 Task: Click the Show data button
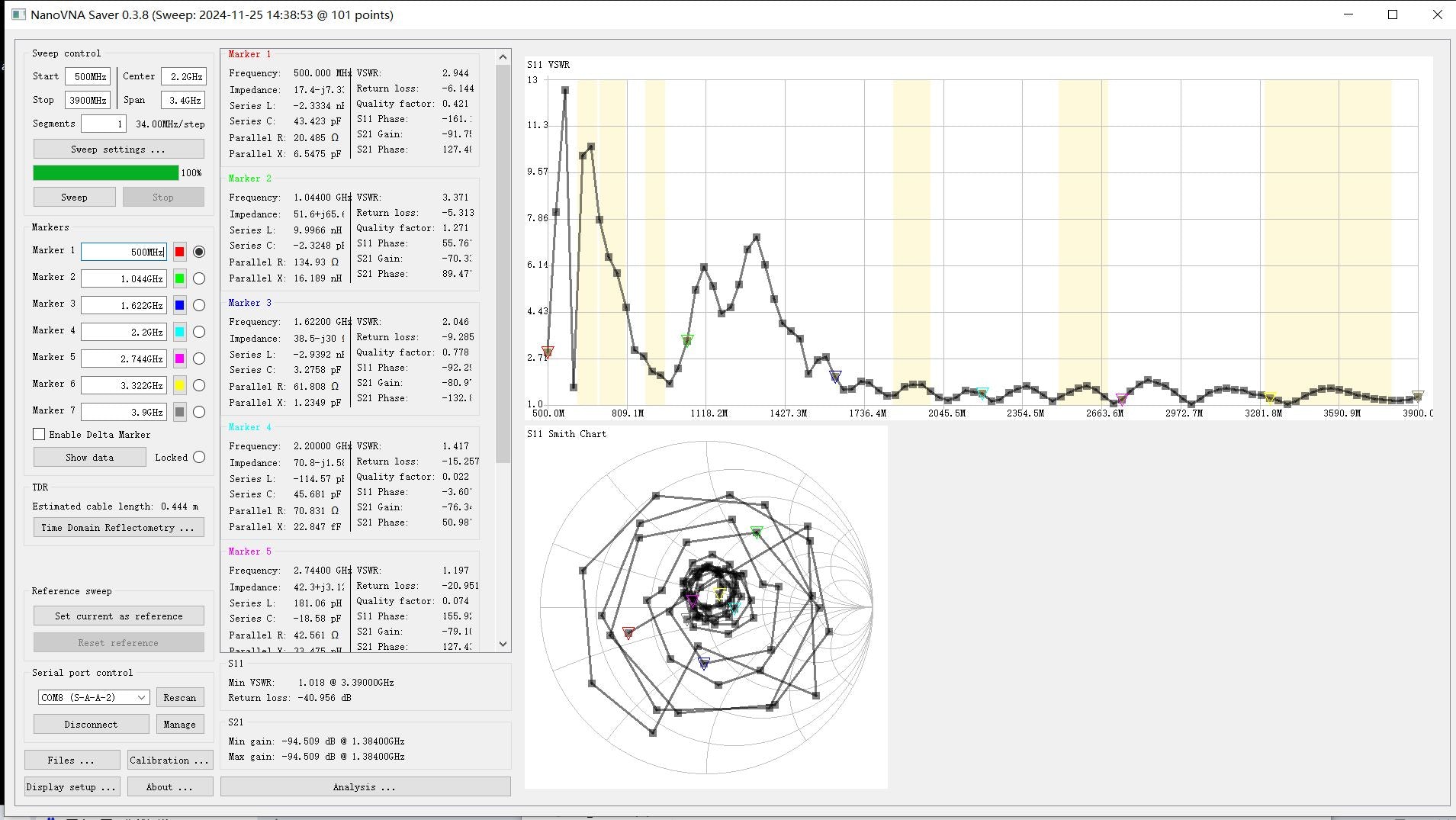tap(89, 457)
